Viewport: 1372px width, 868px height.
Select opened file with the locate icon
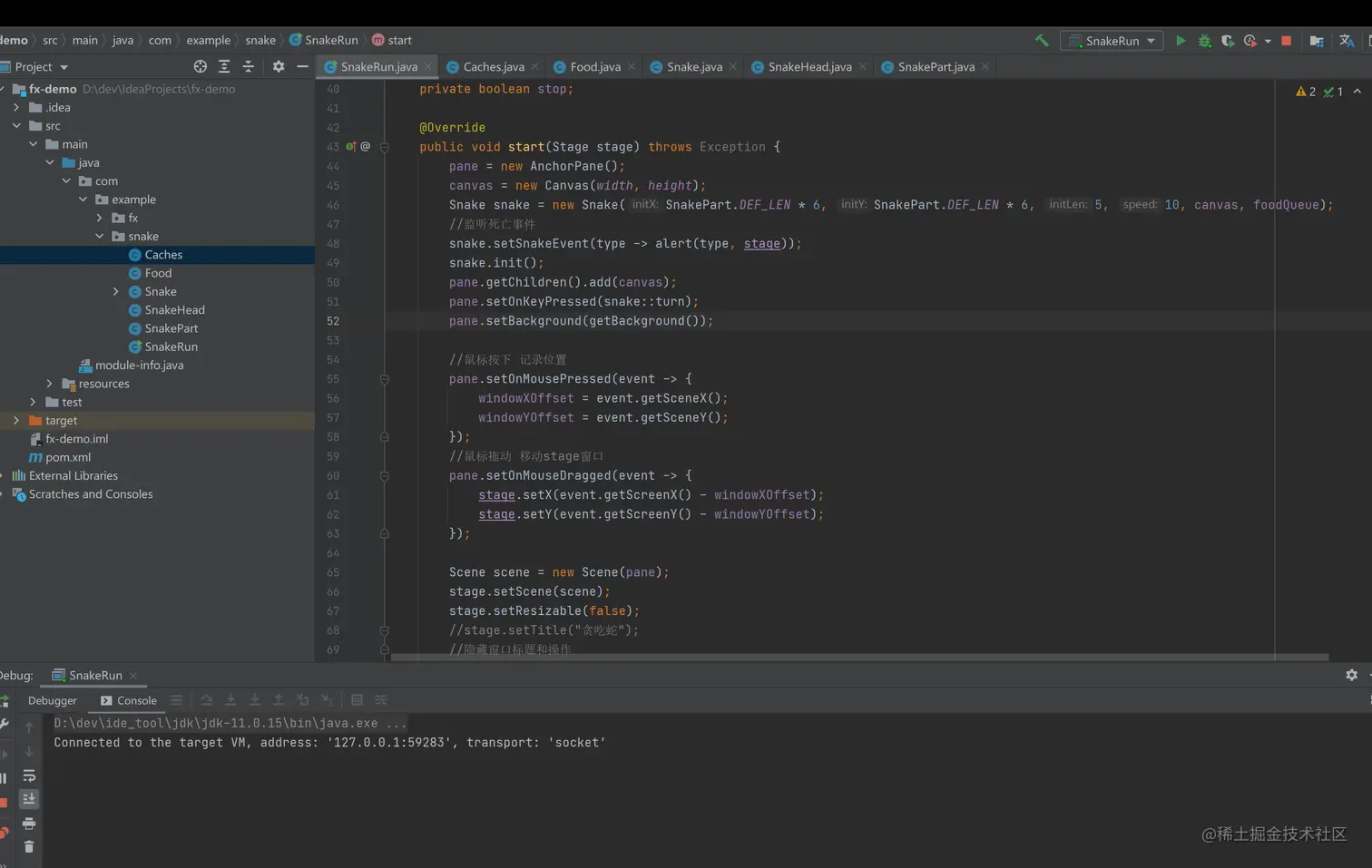pos(200,67)
